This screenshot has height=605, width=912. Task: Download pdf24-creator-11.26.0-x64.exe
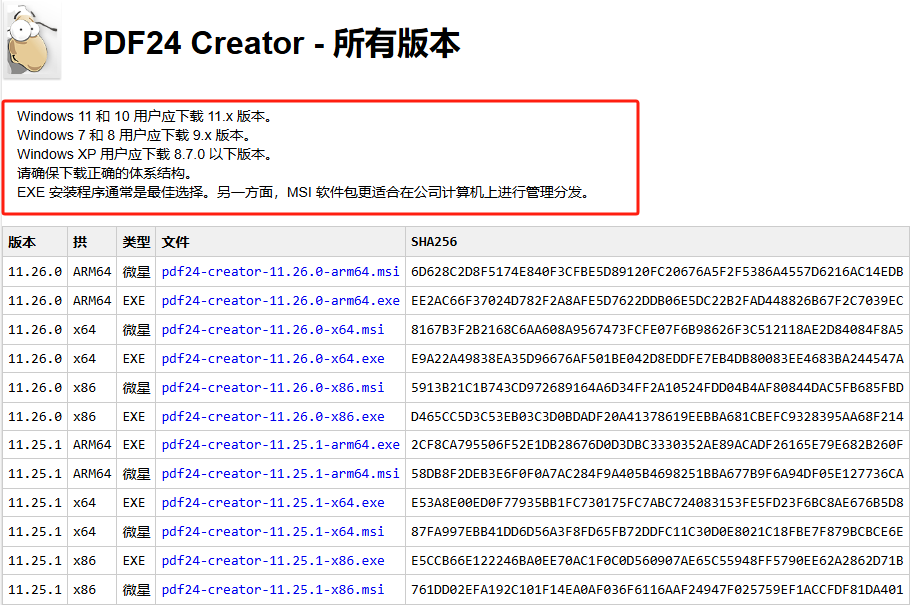click(x=273, y=359)
